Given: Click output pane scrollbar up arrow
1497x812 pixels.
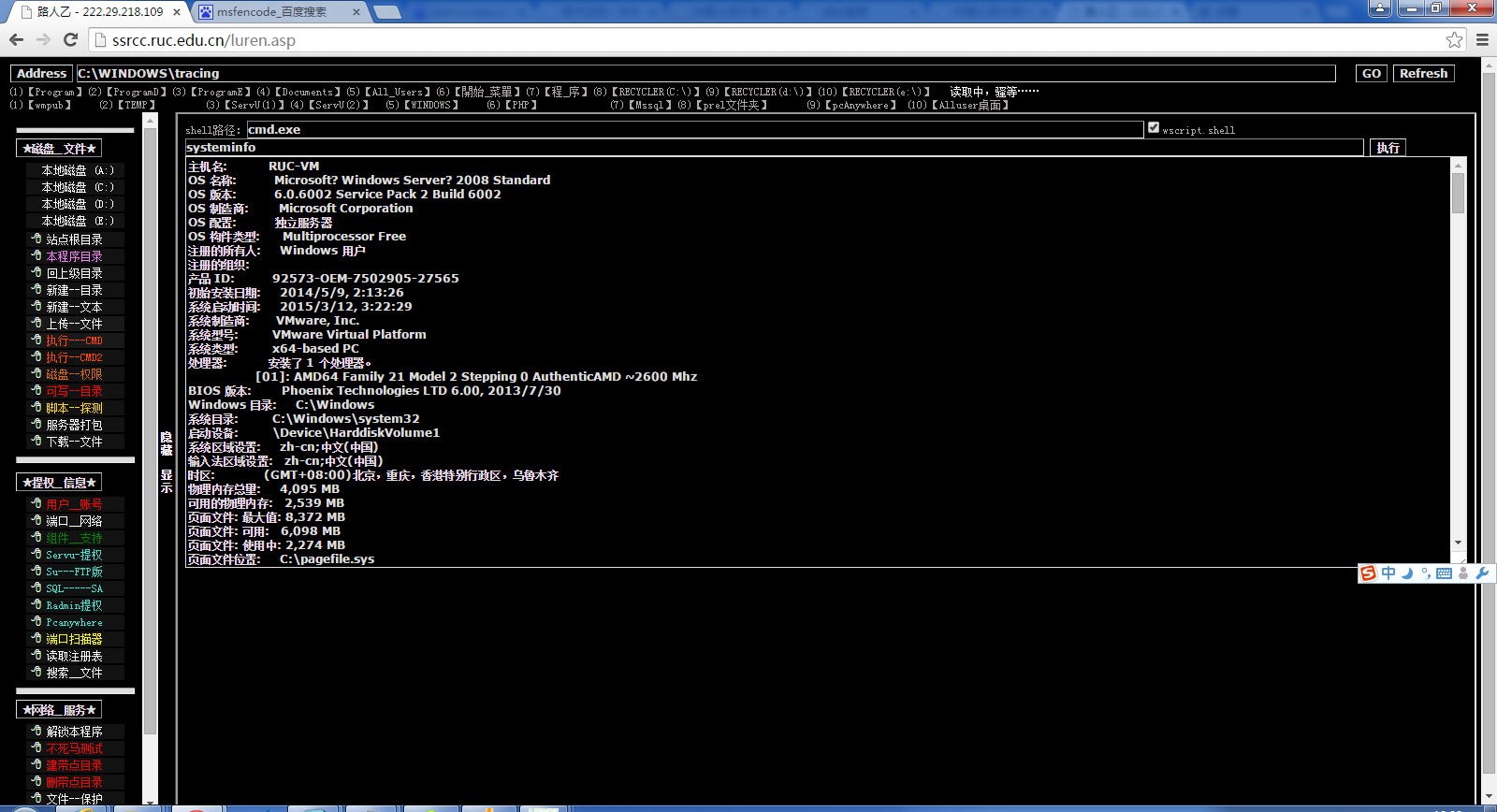Looking at the screenshot, I should point(1458,165).
